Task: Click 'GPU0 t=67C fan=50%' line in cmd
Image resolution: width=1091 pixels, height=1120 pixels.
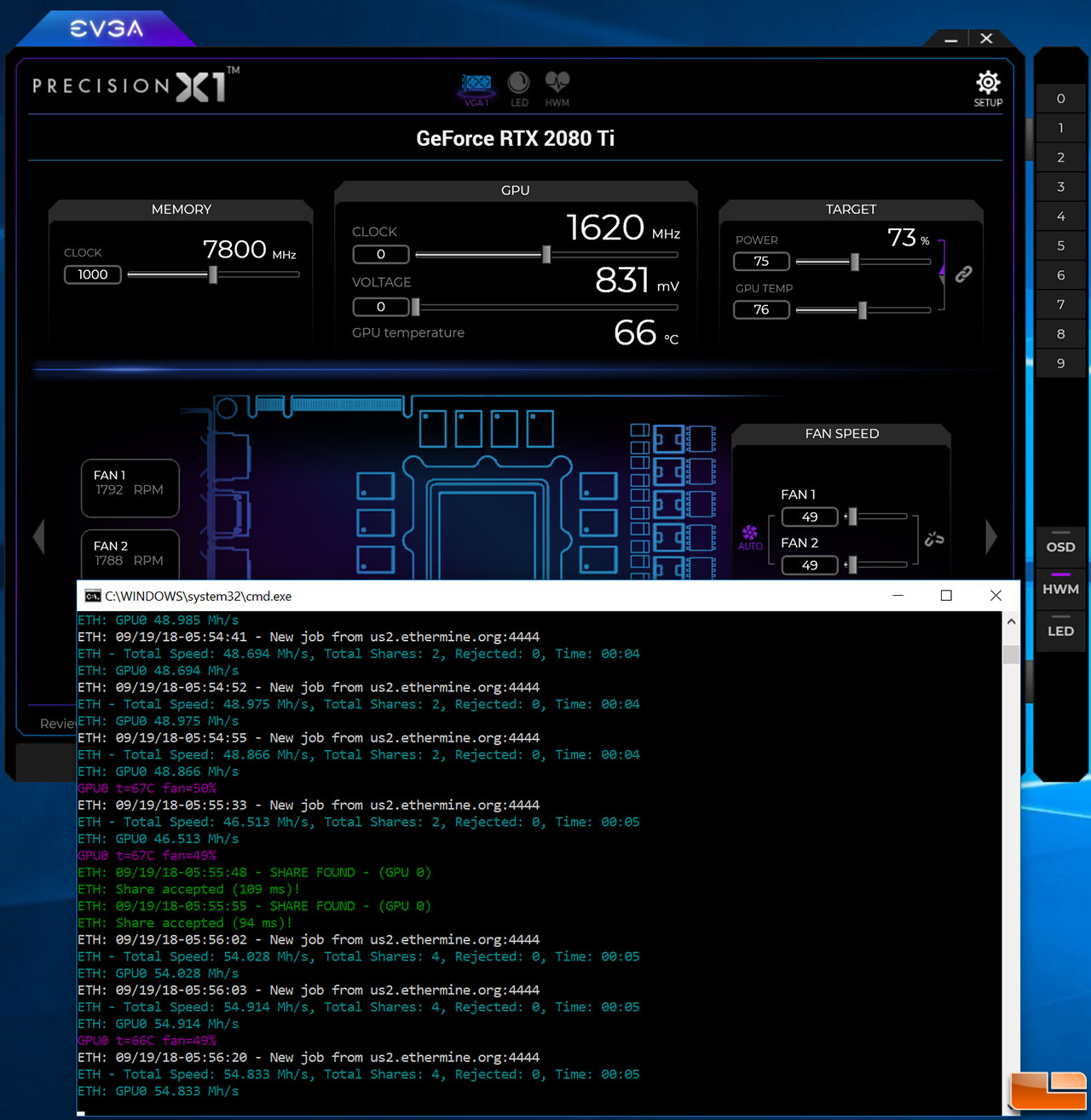Action: pos(147,788)
